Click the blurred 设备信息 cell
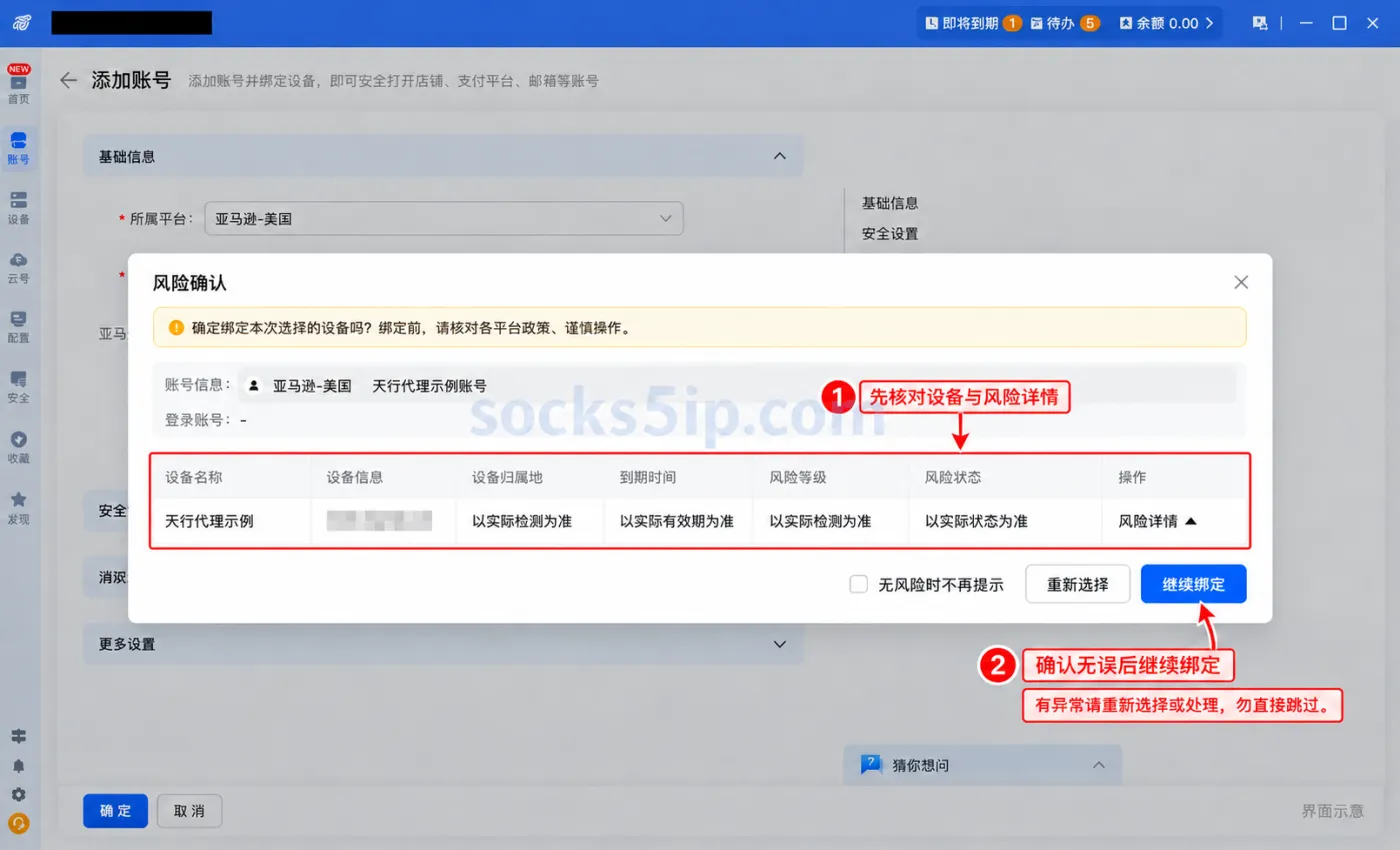The image size is (1400, 850). tap(379, 521)
